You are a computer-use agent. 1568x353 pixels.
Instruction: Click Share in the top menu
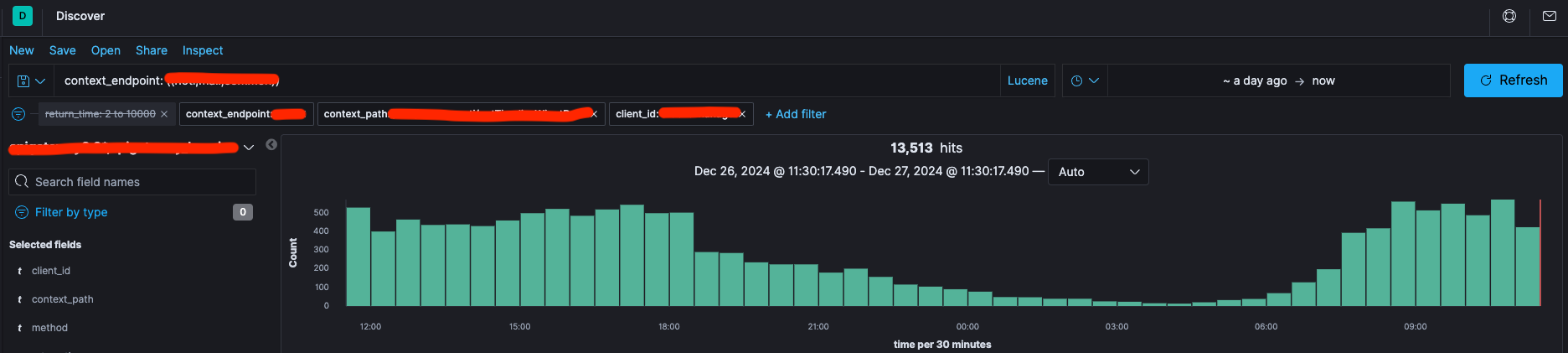click(152, 50)
